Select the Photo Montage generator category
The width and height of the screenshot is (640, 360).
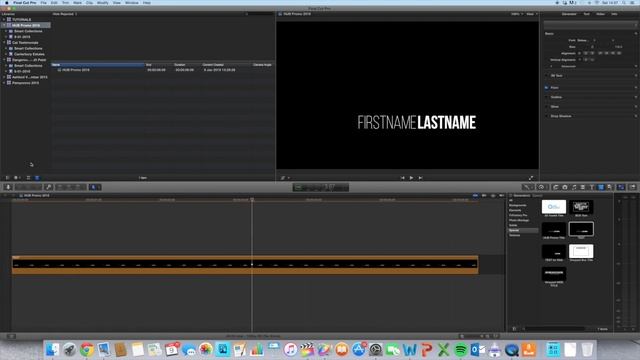pos(519,220)
